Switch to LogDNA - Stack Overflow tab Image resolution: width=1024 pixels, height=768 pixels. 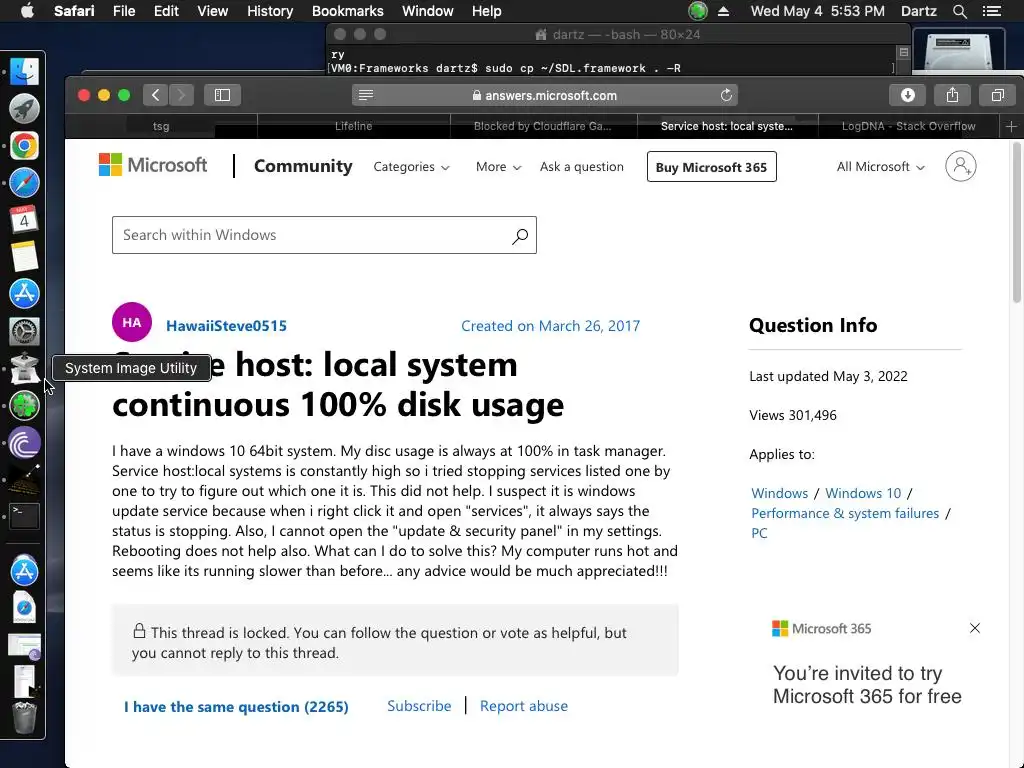908,126
